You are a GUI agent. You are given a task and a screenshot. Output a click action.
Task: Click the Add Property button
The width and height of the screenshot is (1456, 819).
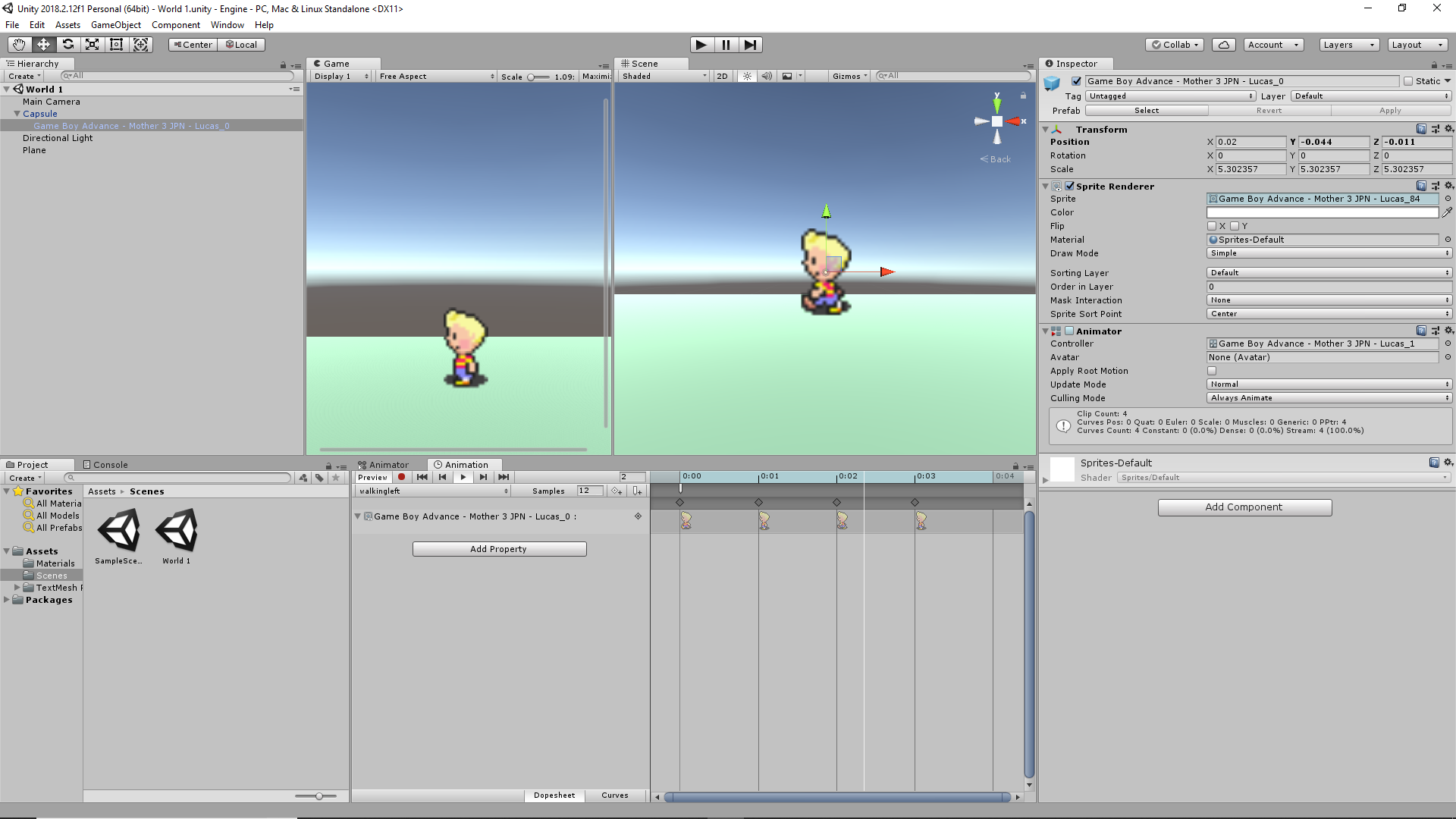(498, 549)
